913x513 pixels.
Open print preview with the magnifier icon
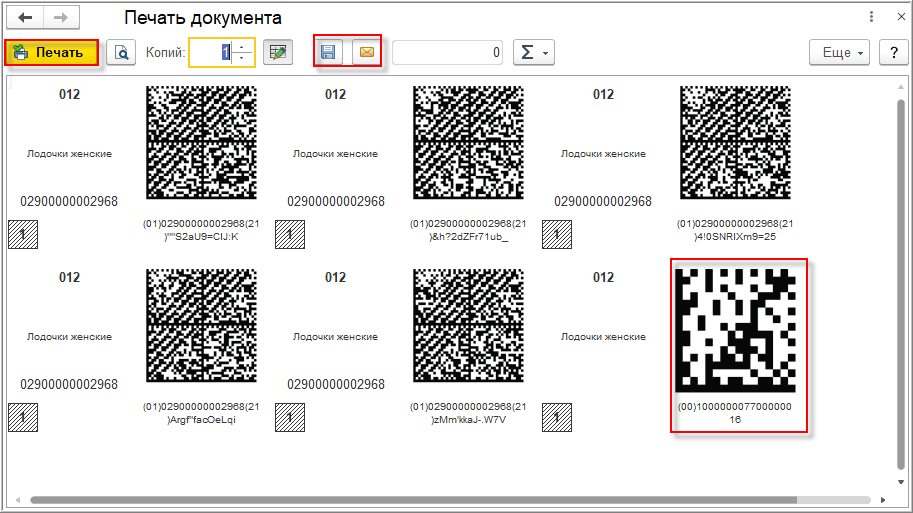[121, 52]
